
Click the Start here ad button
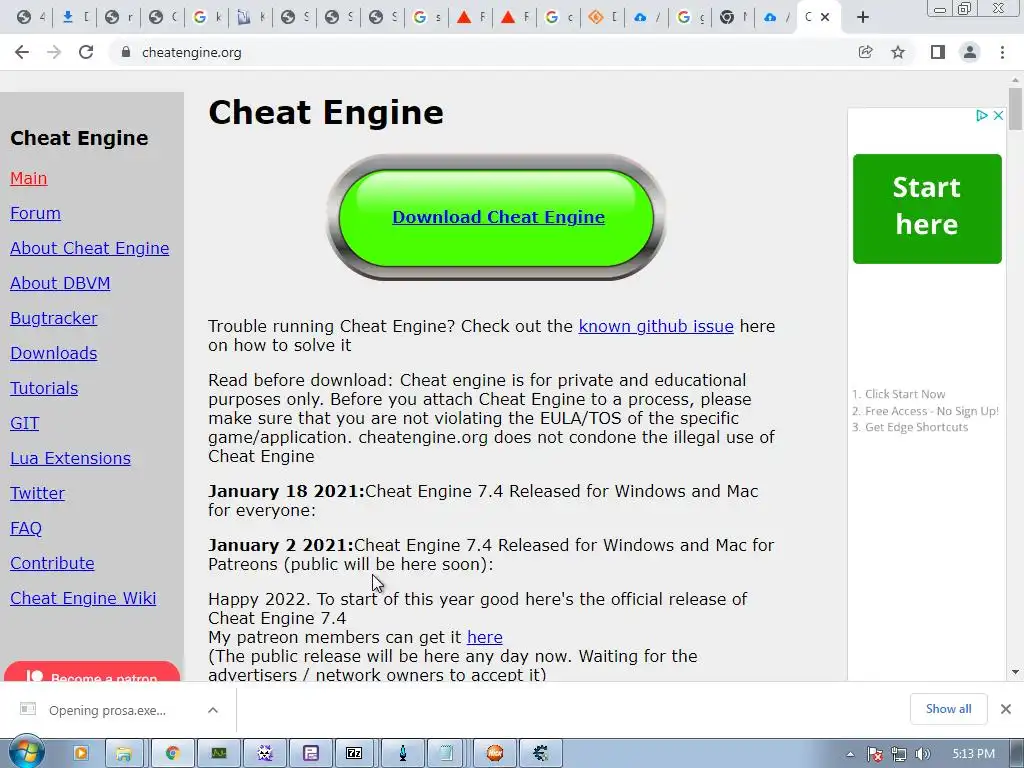[927, 208]
